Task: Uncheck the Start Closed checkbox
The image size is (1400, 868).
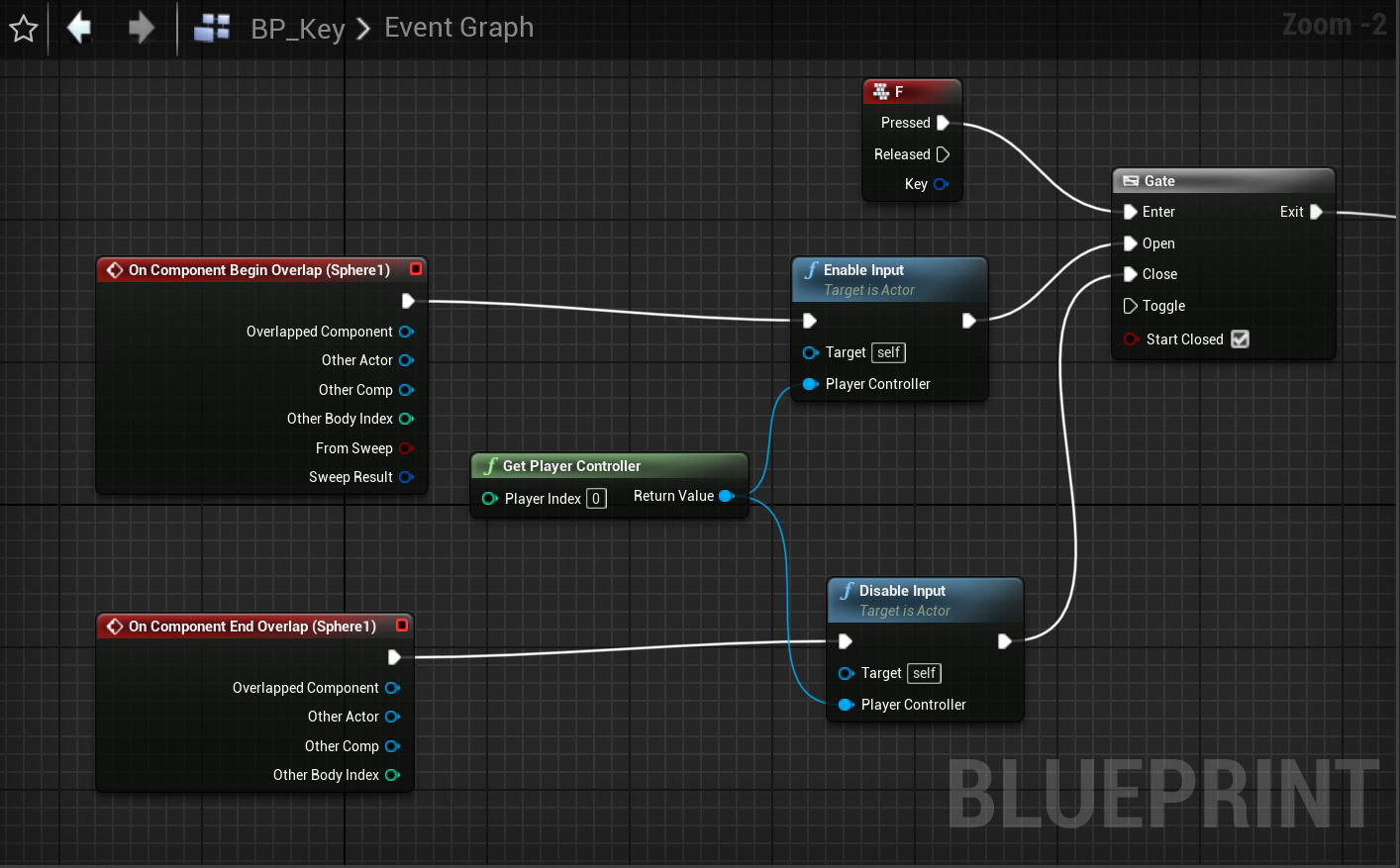Action: (1240, 339)
